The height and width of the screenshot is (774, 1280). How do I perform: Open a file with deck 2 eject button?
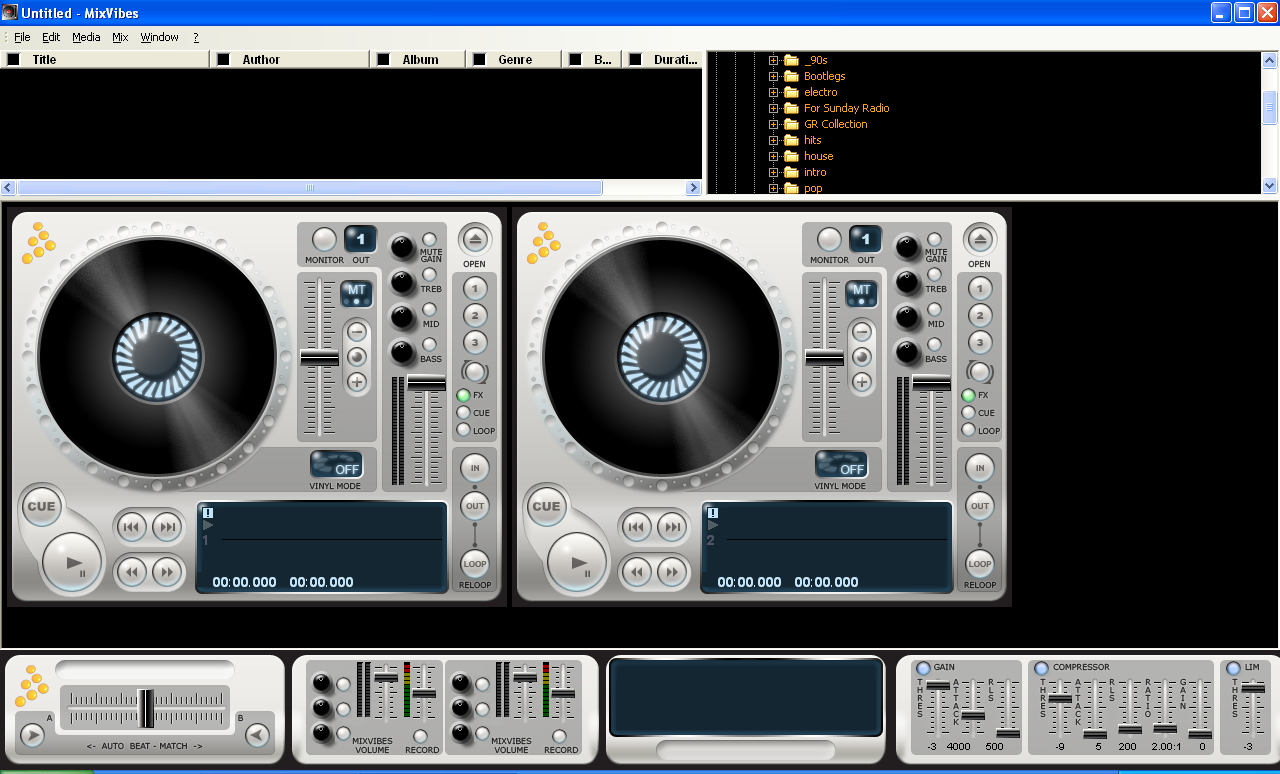point(980,239)
